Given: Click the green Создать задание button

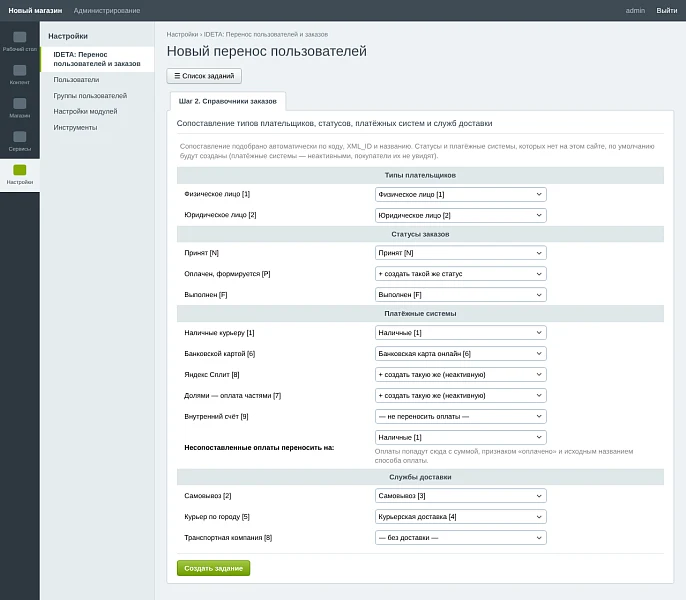Looking at the screenshot, I should (214, 568).
